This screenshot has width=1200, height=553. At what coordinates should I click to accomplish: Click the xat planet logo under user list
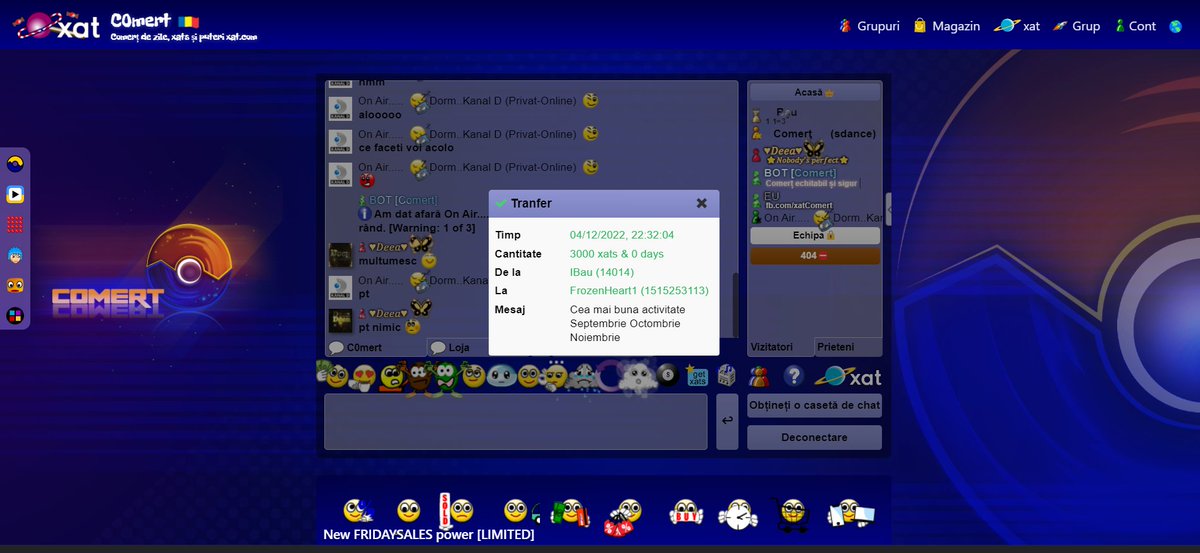848,376
